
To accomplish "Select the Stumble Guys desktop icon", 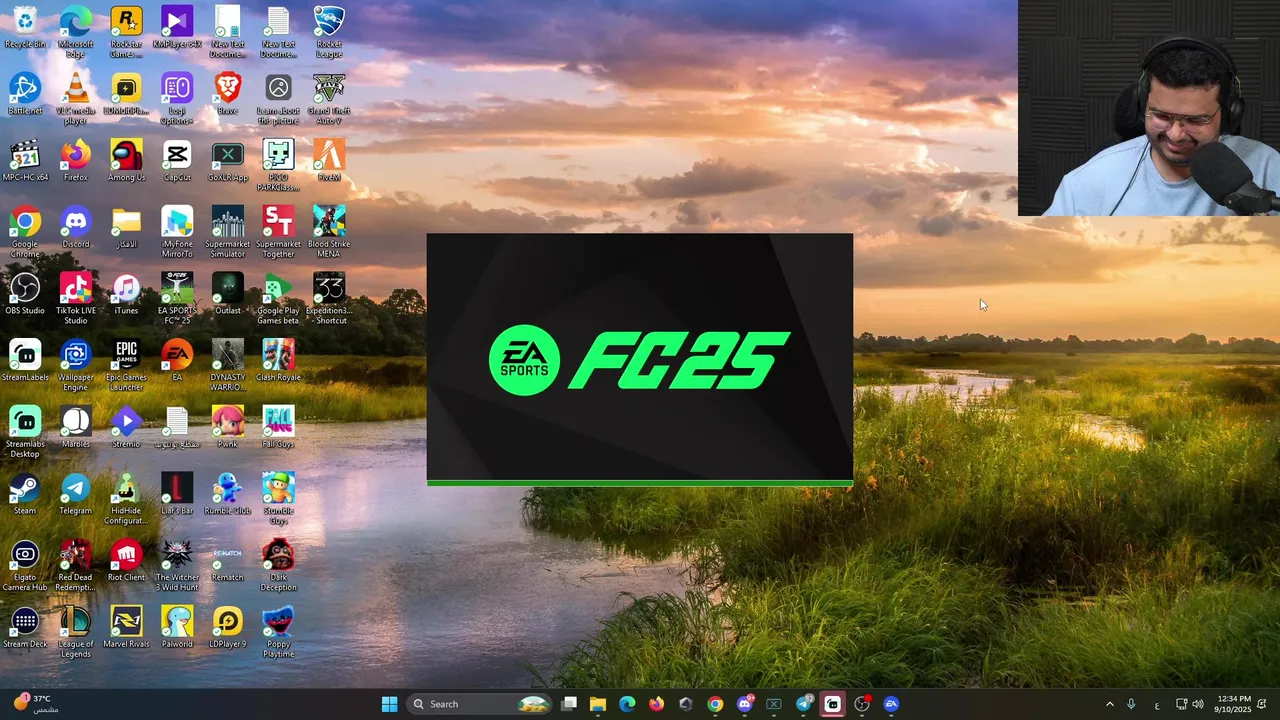I will pyautogui.click(x=278, y=498).
